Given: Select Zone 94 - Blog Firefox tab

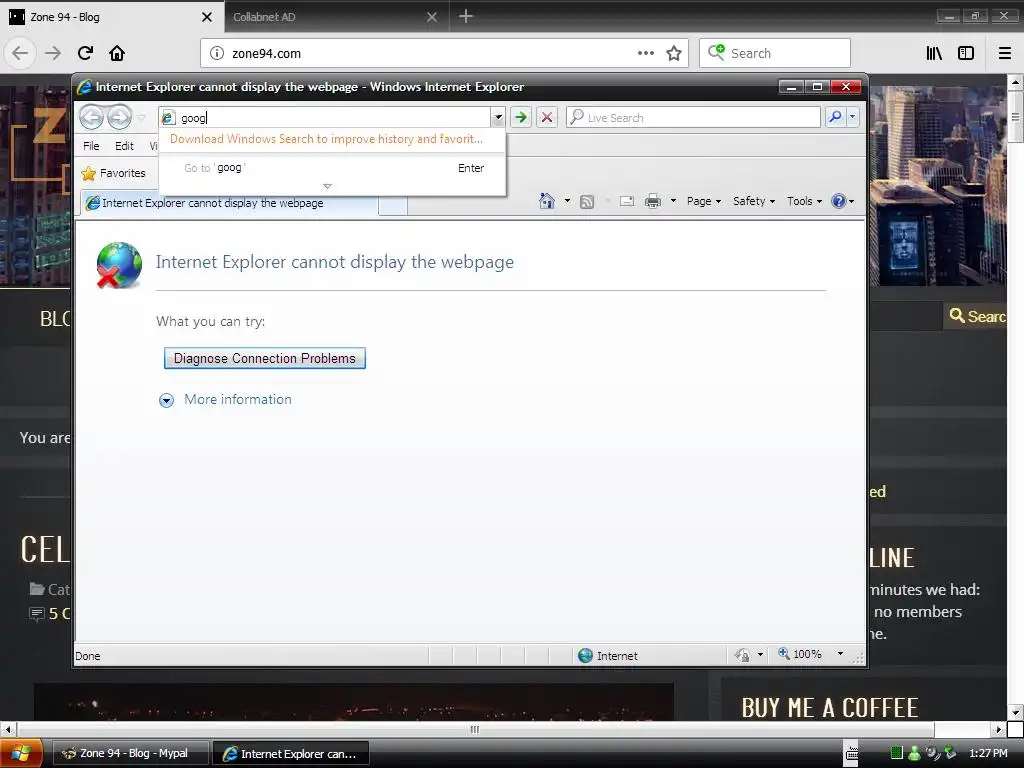Looking at the screenshot, I should click(111, 17).
